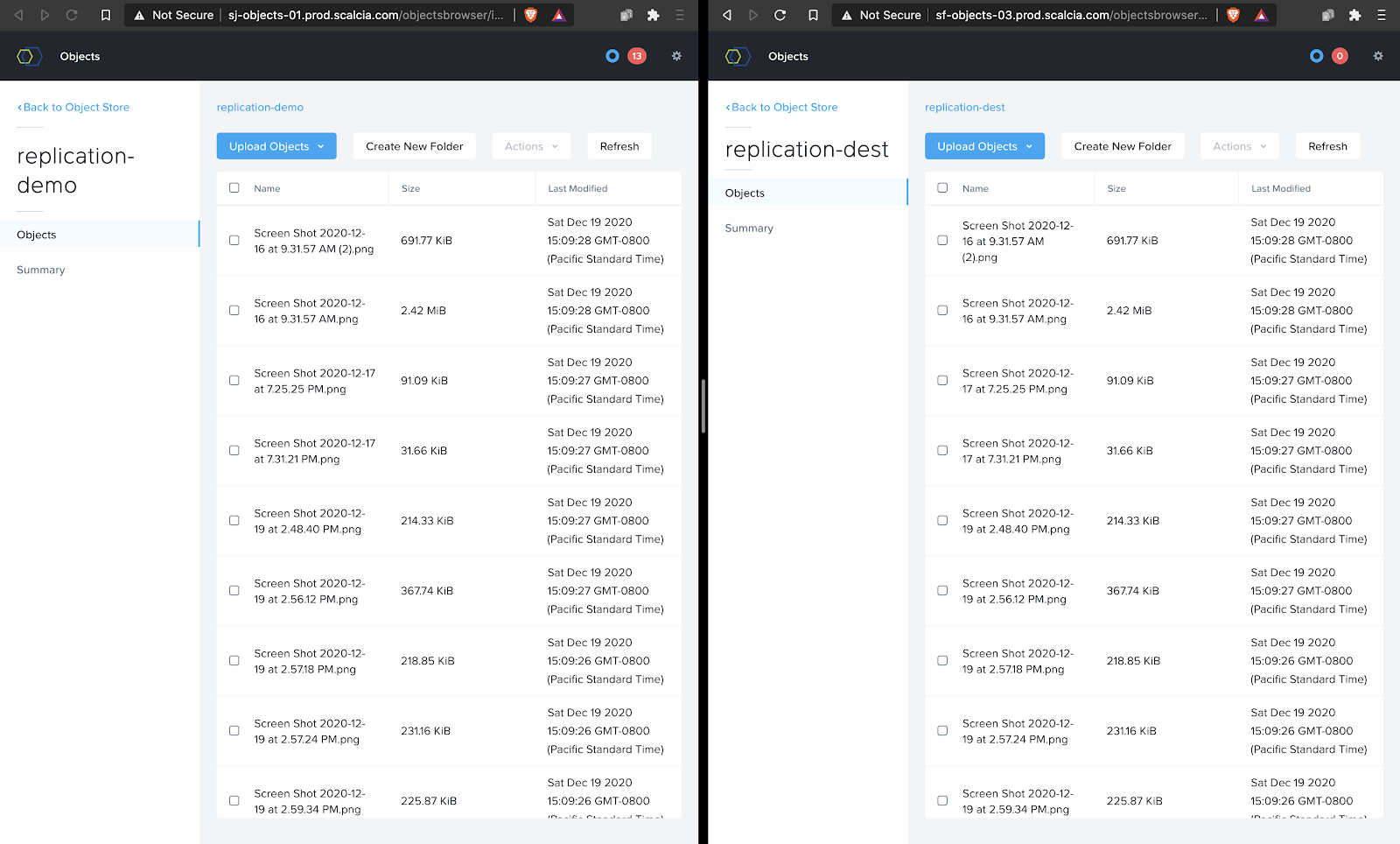Screen dimensions: 1400x844
Task: Check the 2.56.12 PM.png row in replication-dest
Action: pyautogui.click(x=942, y=590)
